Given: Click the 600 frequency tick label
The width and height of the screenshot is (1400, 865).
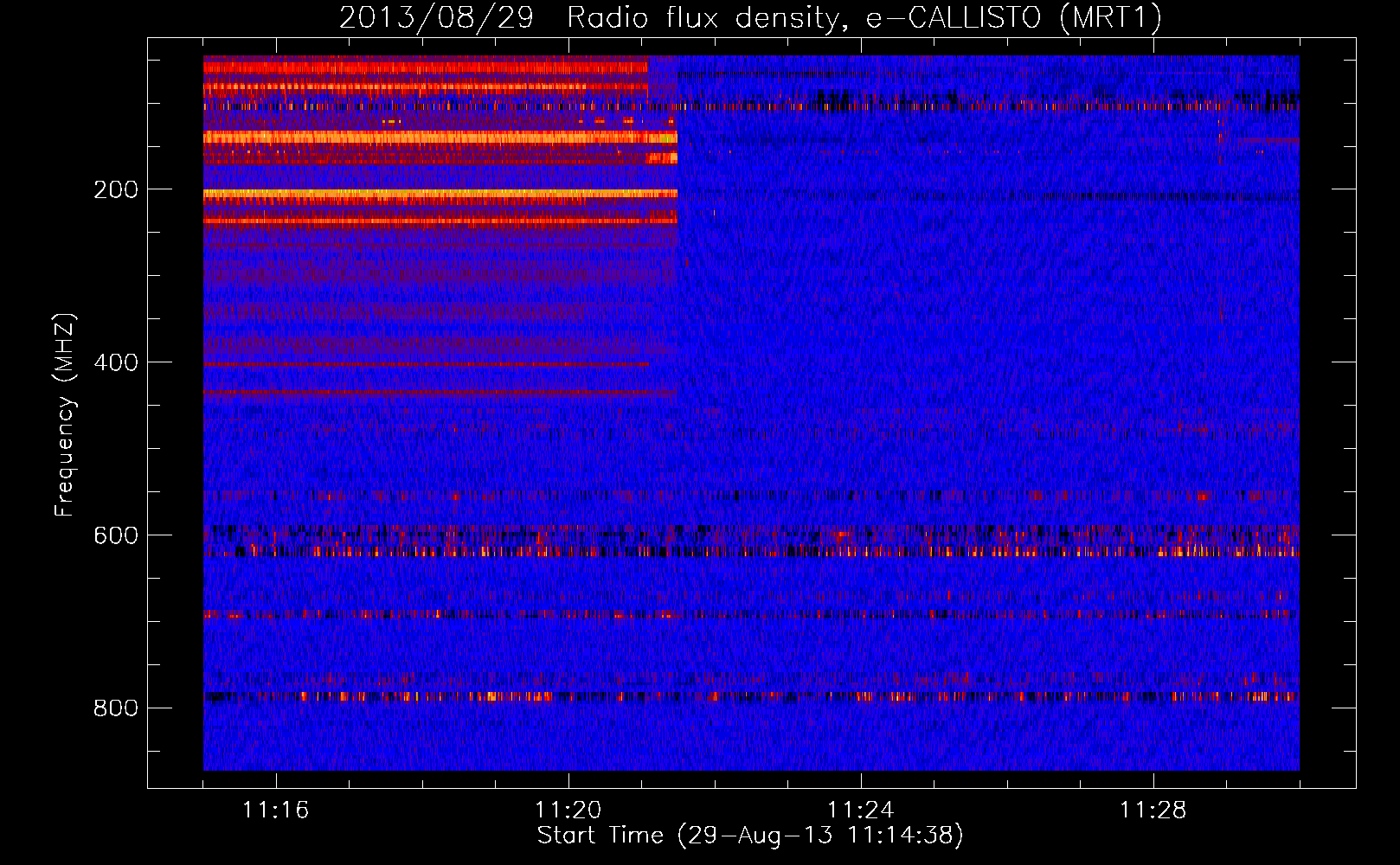Looking at the screenshot, I should pyautogui.click(x=116, y=535).
